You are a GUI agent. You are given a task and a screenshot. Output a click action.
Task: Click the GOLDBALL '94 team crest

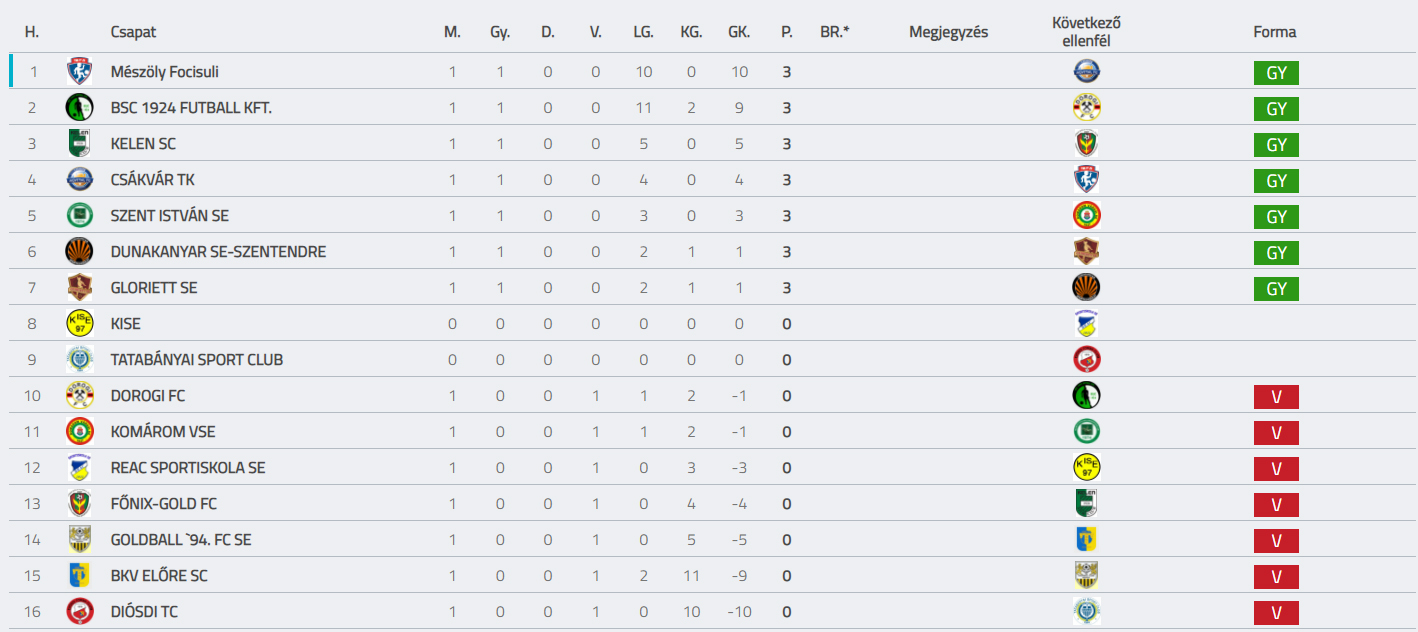(79, 540)
